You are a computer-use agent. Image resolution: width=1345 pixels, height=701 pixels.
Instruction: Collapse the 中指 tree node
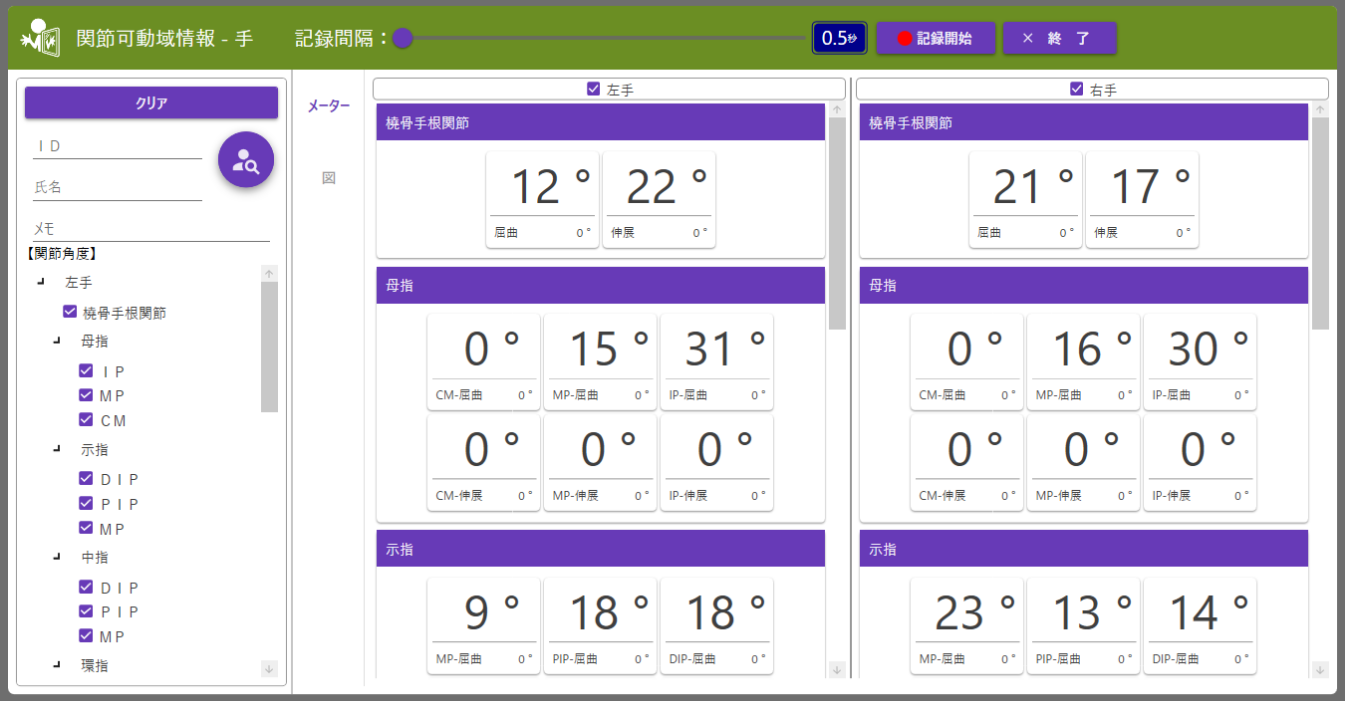pyautogui.click(x=57, y=557)
